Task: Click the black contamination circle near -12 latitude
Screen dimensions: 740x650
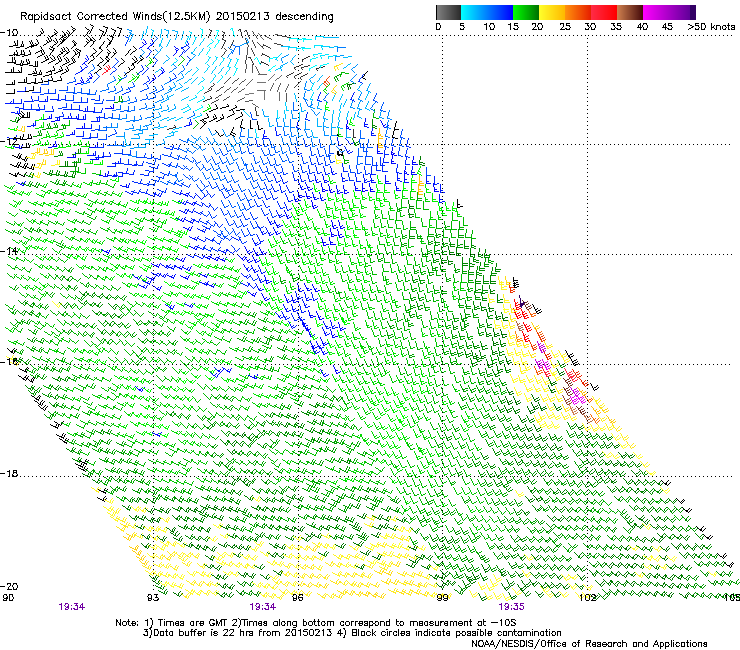Action: tap(340, 153)
